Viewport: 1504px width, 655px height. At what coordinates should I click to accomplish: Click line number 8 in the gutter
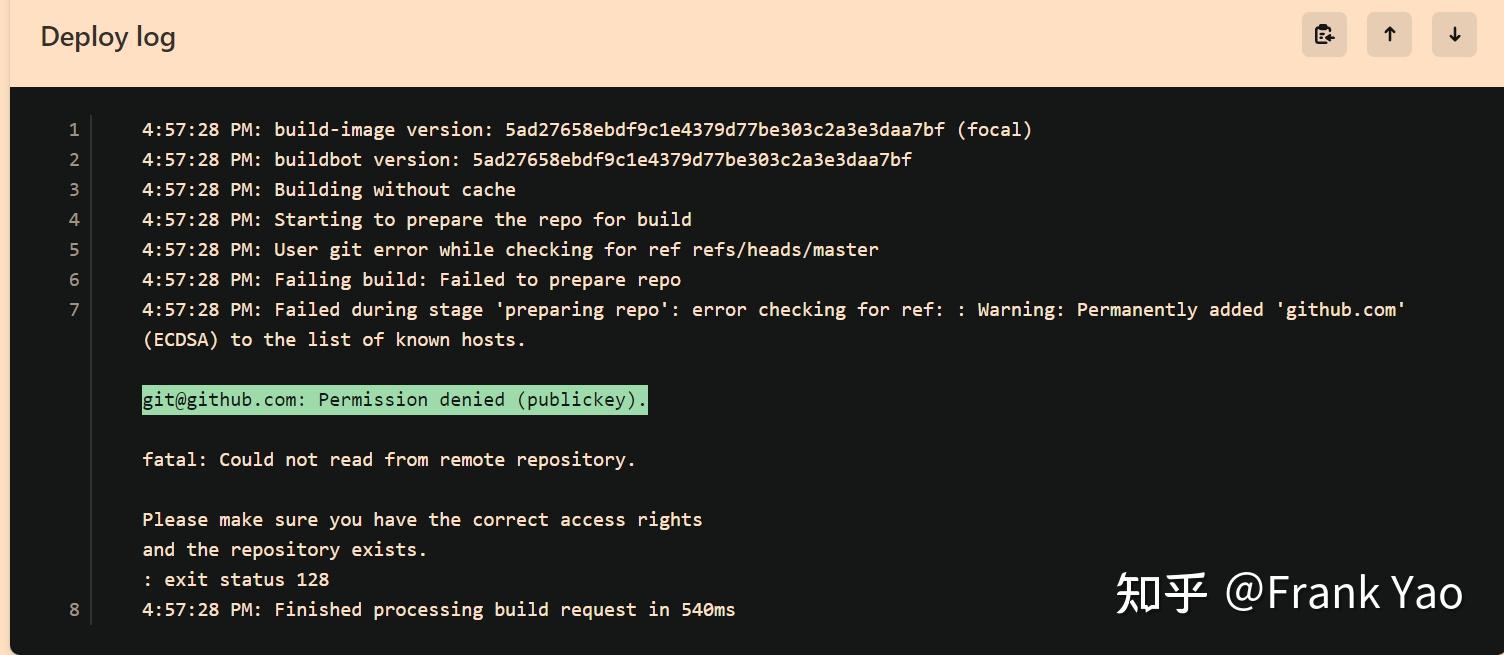(74, 609)
